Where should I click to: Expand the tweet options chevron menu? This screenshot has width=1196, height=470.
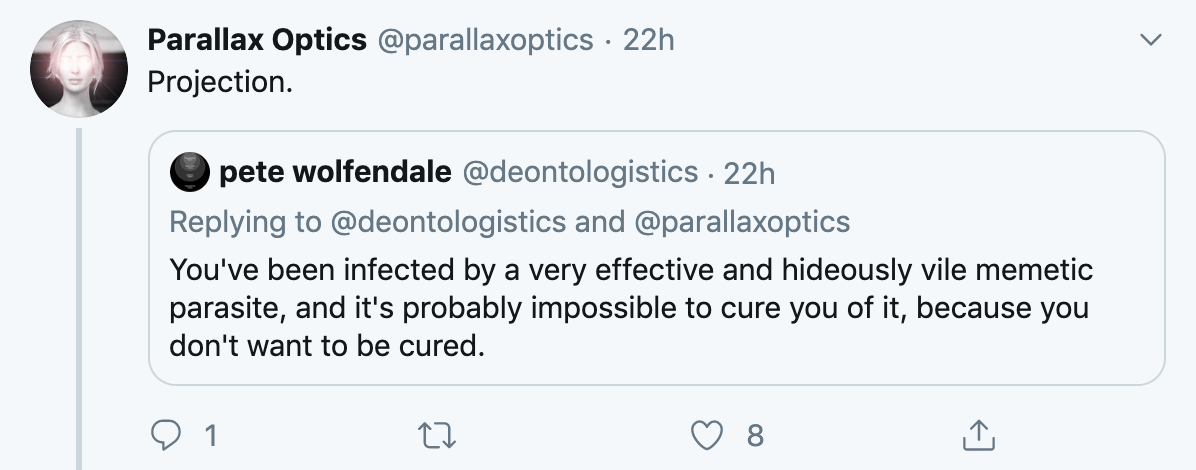pos(1152,41)
